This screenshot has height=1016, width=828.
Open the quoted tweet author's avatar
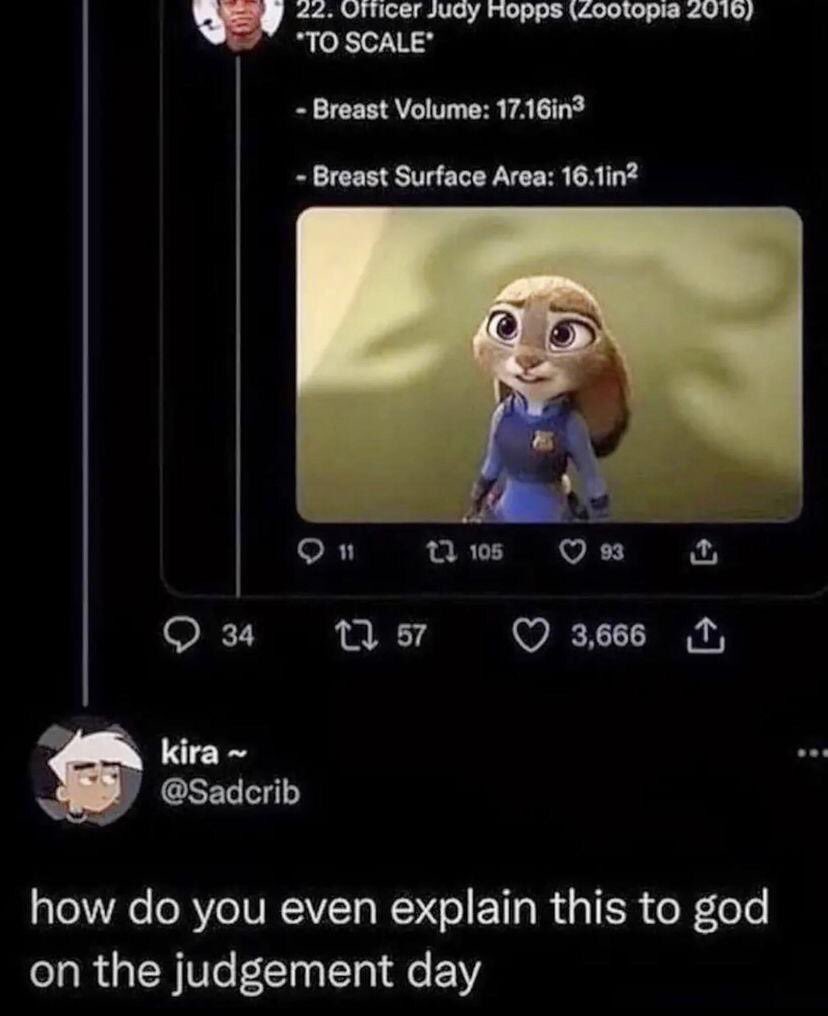240,26
